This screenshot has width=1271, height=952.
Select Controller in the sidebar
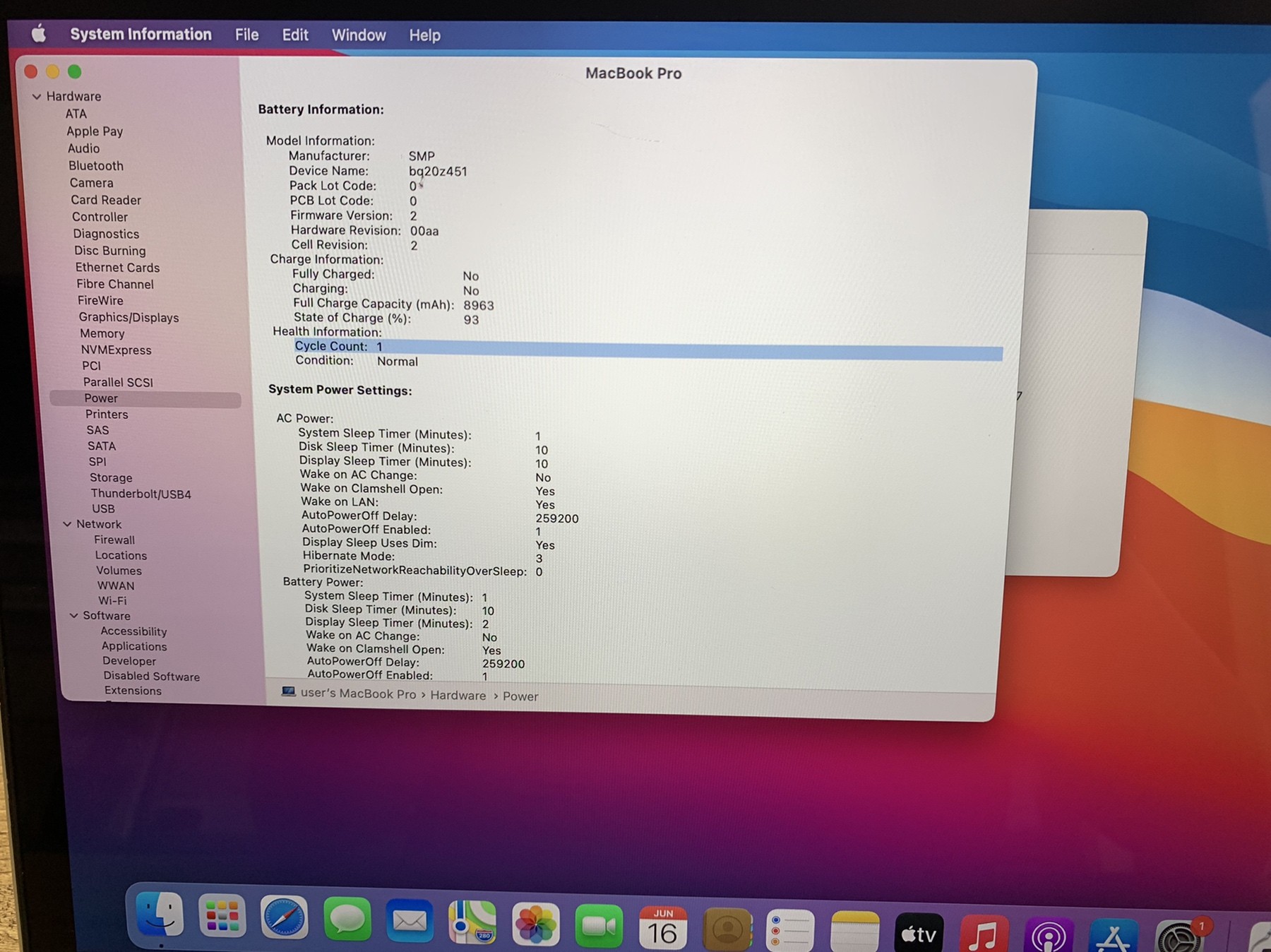coord(100,217)
